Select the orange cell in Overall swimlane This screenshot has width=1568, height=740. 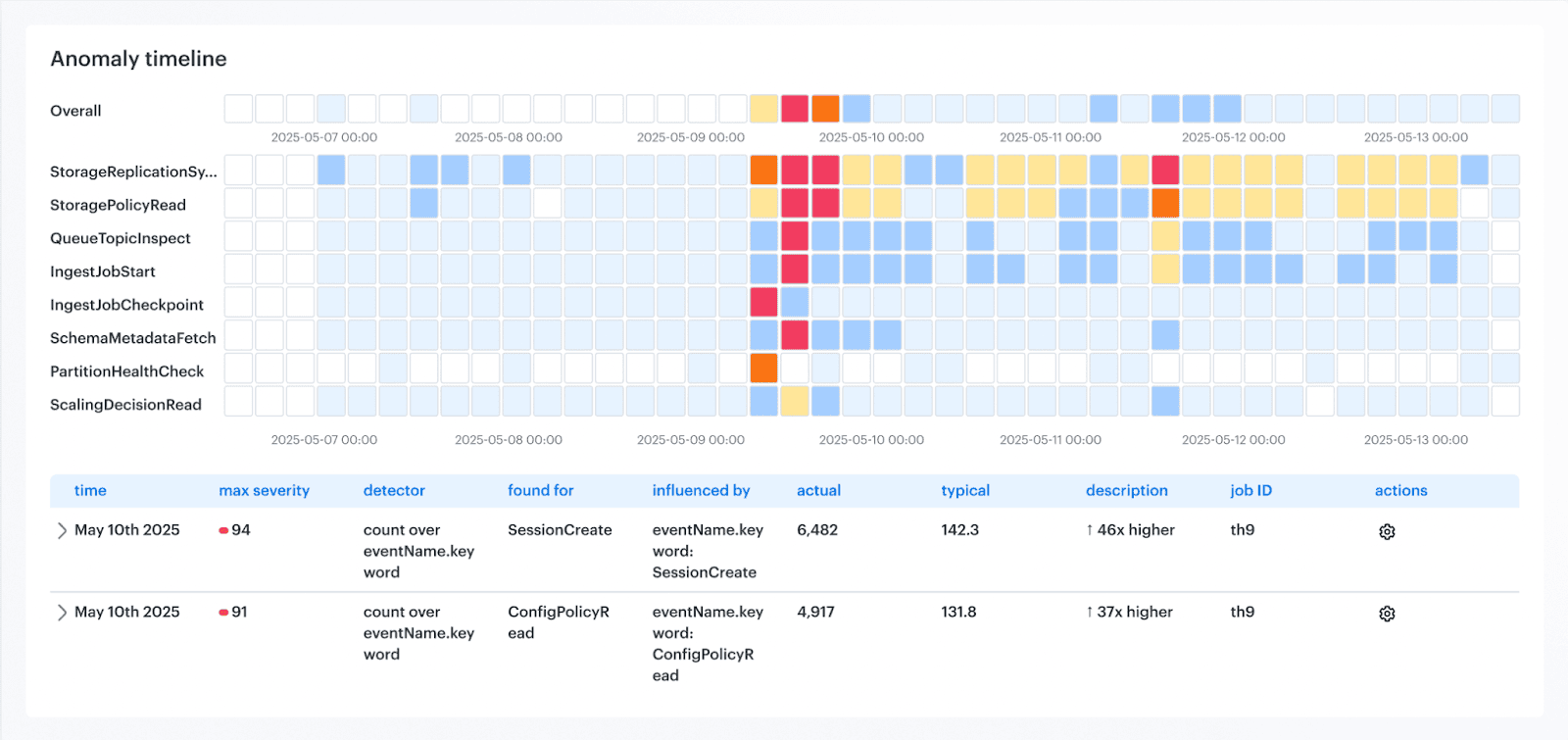(x=825, y=109)
